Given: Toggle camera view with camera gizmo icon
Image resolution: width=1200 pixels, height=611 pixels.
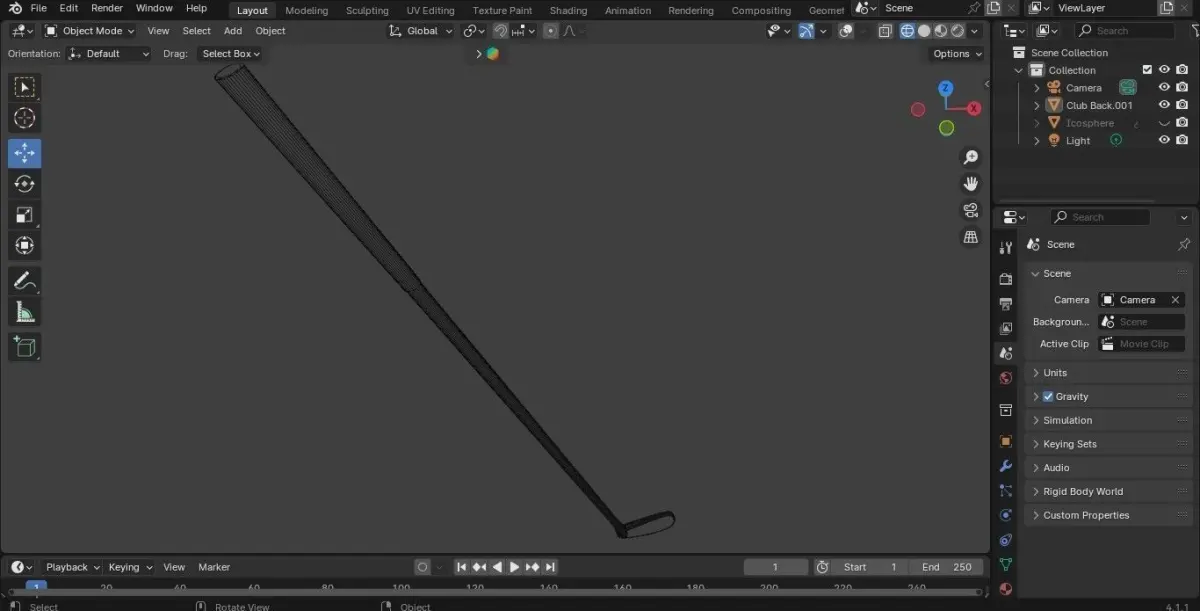Looking at the screenshot, I should (970, 210).
